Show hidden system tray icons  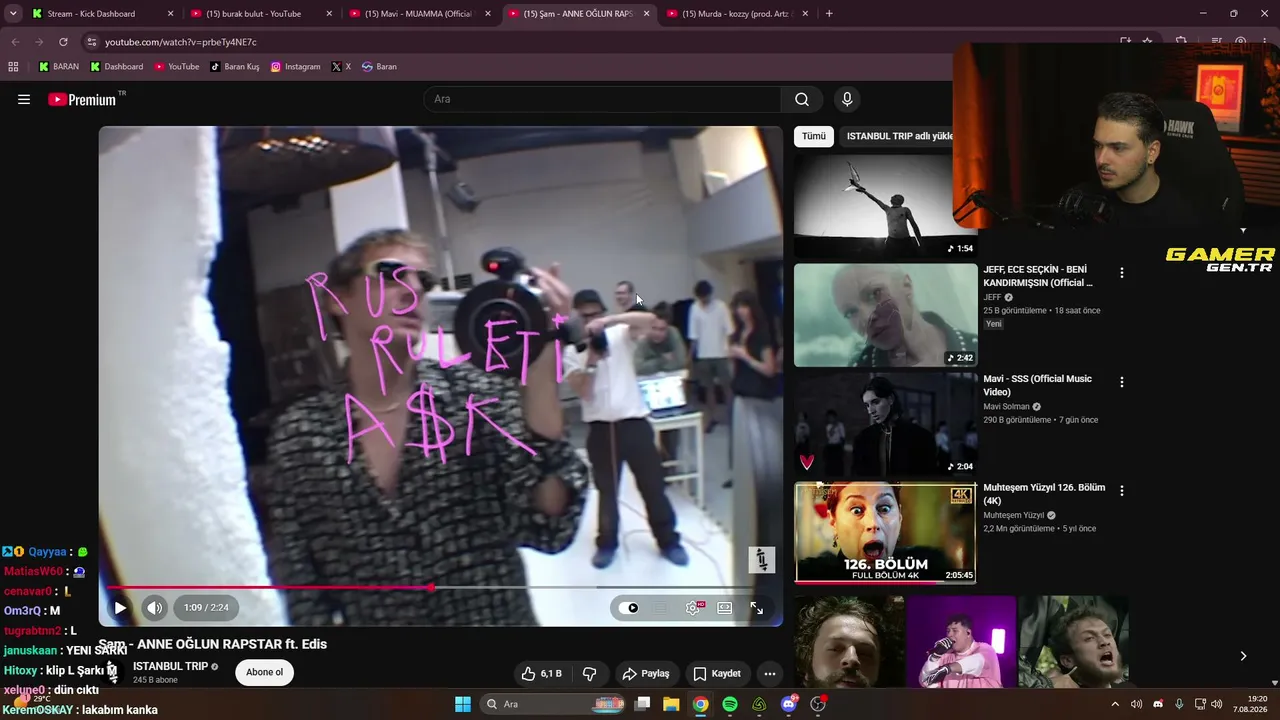tap(1115, 704)
